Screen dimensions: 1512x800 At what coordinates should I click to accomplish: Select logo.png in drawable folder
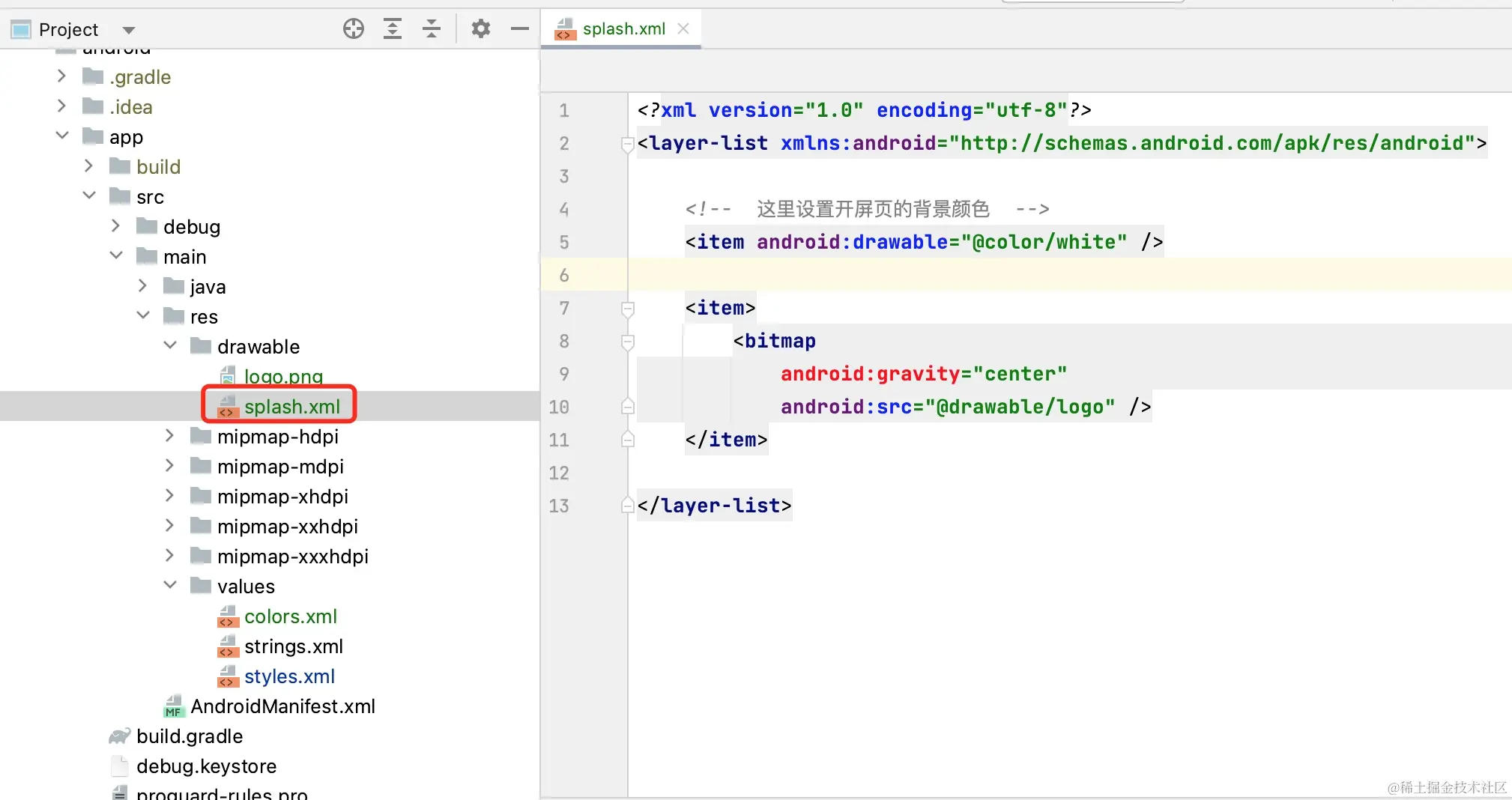point(283,376)
